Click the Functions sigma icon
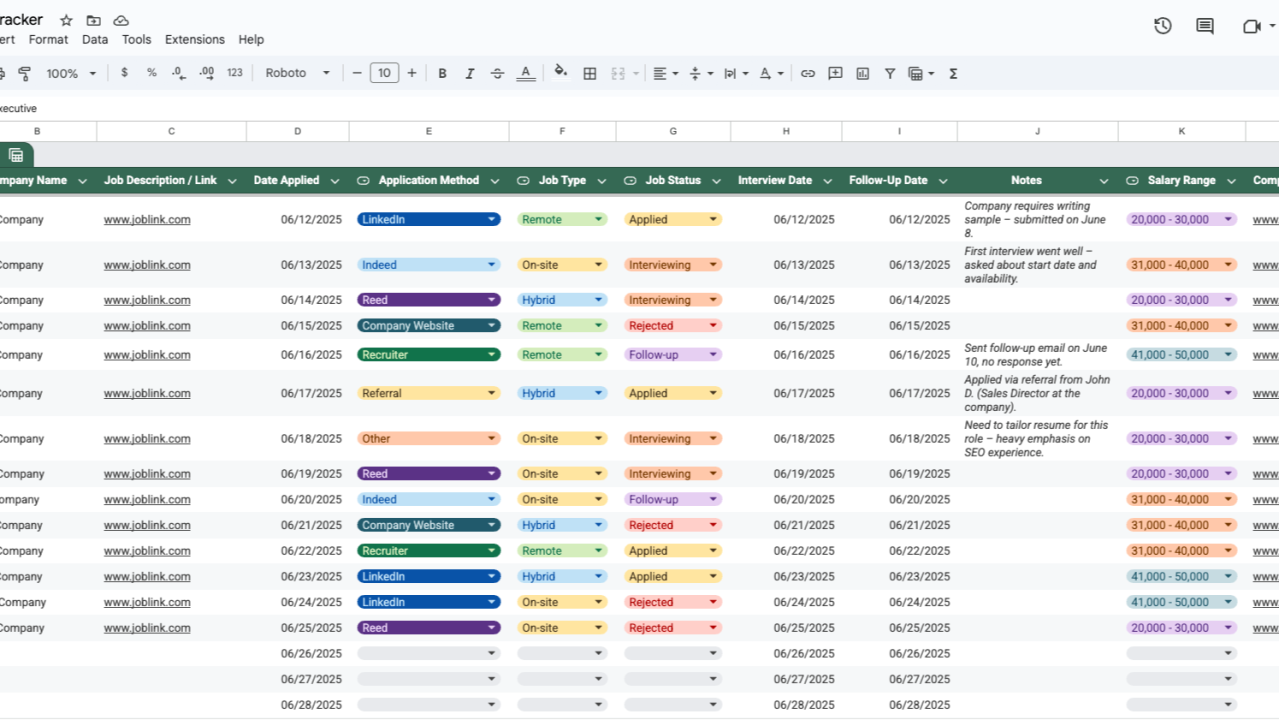This screenshot has width=1279, height=720. coord(953,73)
